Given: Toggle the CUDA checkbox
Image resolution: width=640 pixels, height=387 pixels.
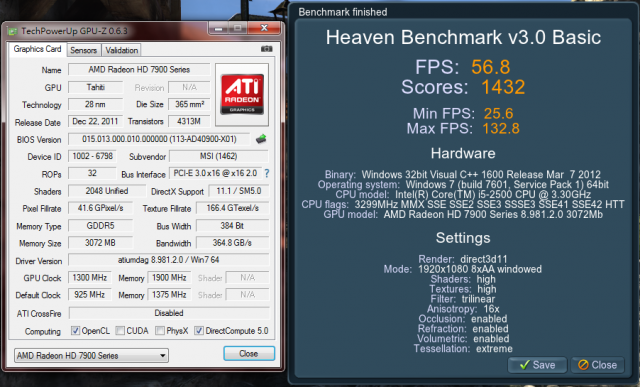Looking at the screenshot, I should pos(120,331).
